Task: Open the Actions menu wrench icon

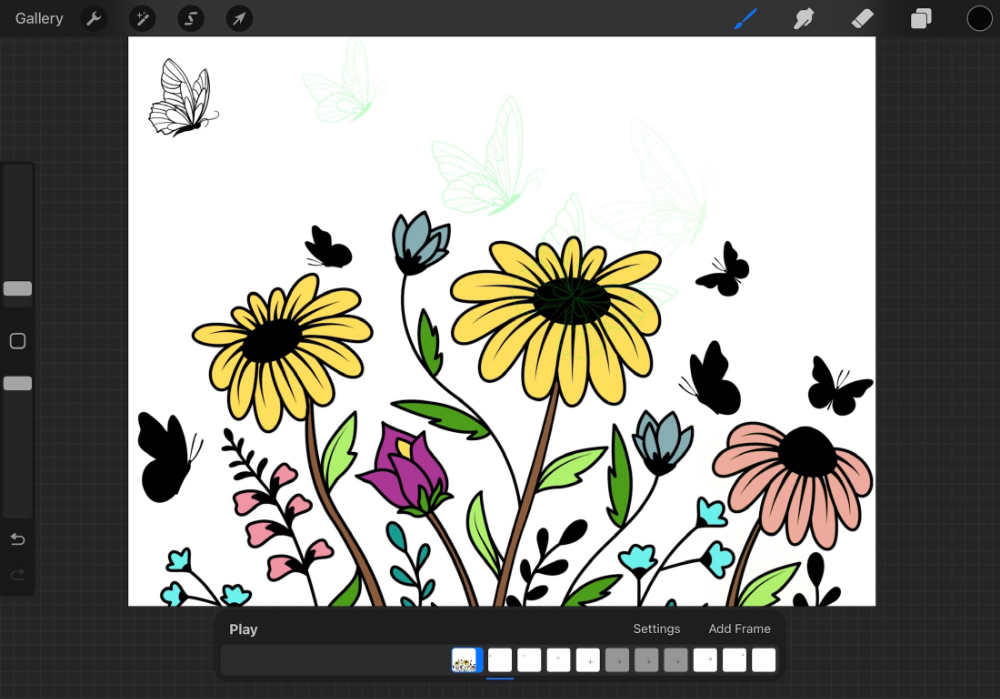Action: coord(93,18)
